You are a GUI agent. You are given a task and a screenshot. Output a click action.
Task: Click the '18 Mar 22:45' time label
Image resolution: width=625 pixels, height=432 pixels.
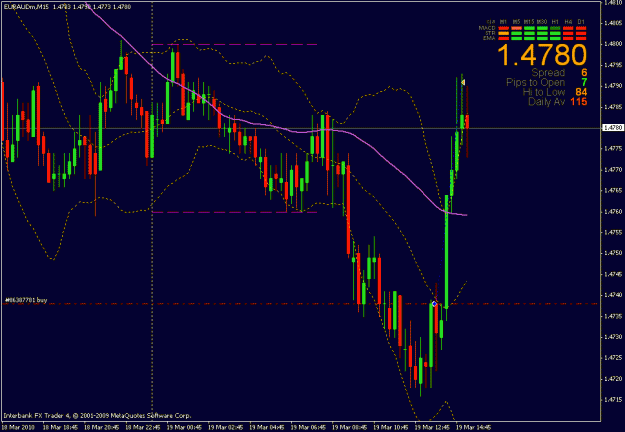pyautogui.click(x=143, y=427)
